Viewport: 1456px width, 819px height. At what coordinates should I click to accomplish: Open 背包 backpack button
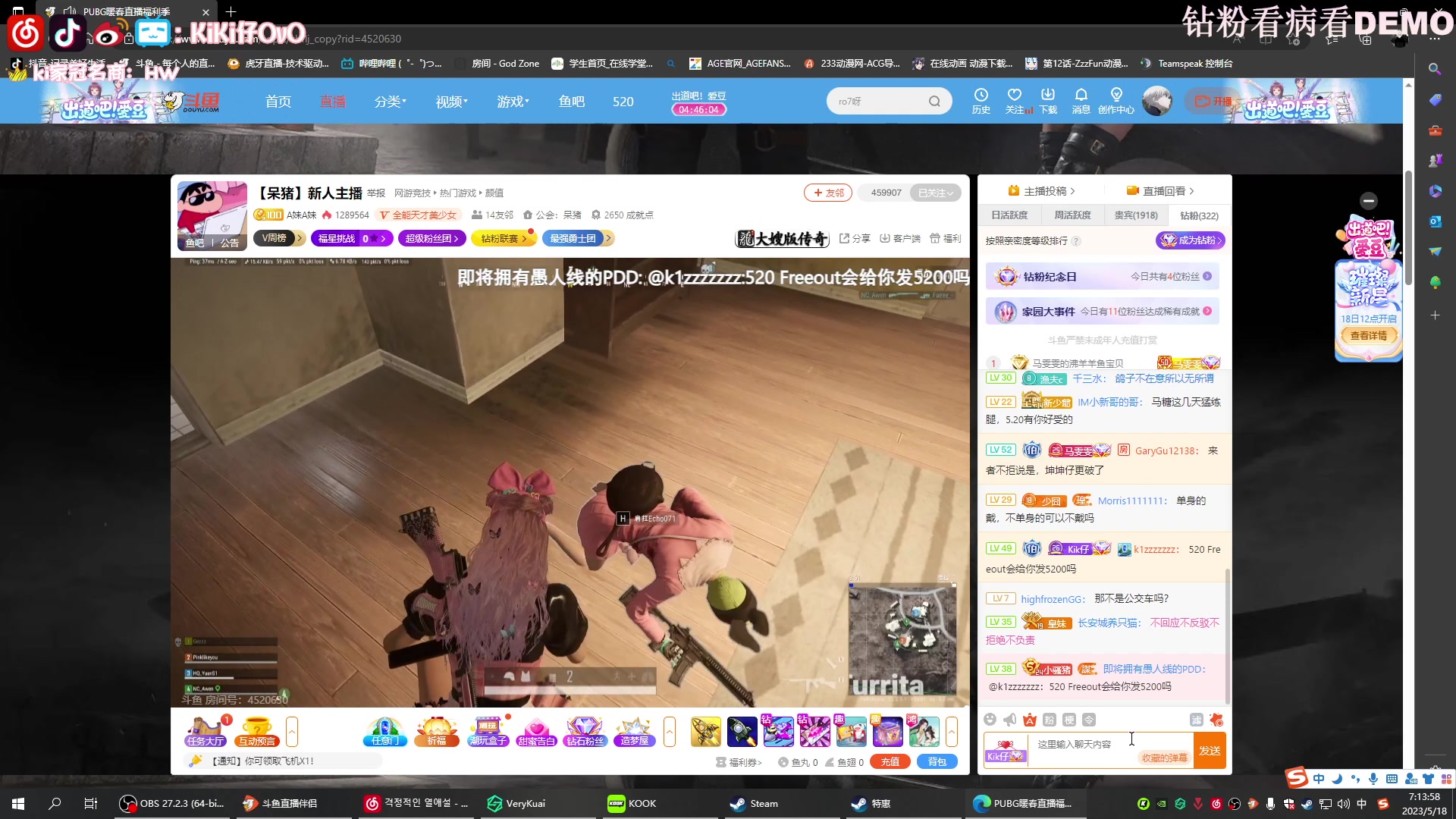click(937, 762)
